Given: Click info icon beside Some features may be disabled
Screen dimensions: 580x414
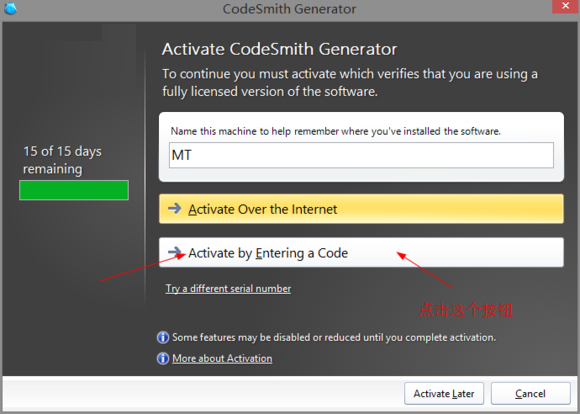Looking at the screenshot, I should (163, 337).
